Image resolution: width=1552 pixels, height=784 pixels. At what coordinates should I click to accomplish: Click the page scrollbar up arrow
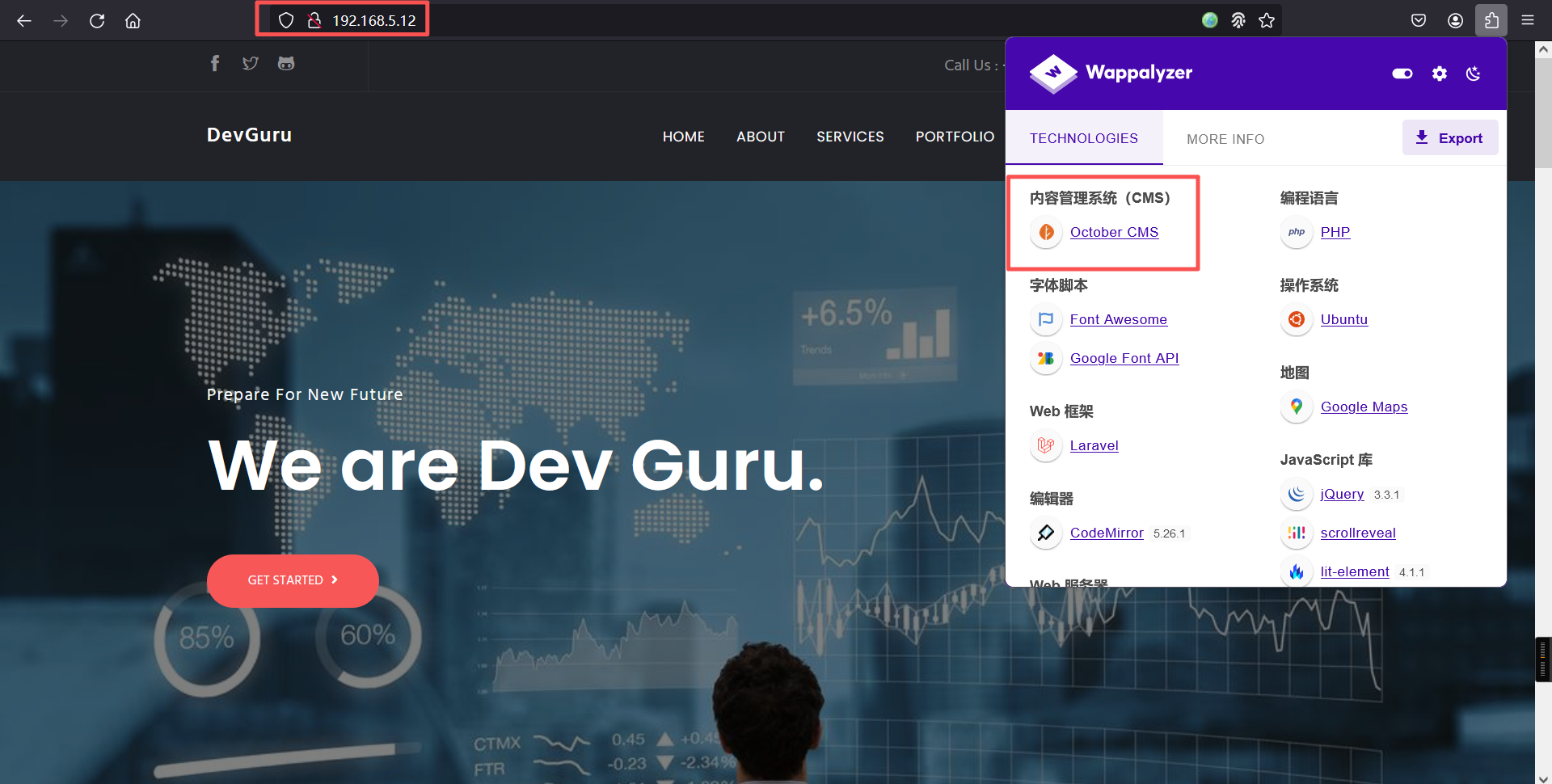[1543, 49]
